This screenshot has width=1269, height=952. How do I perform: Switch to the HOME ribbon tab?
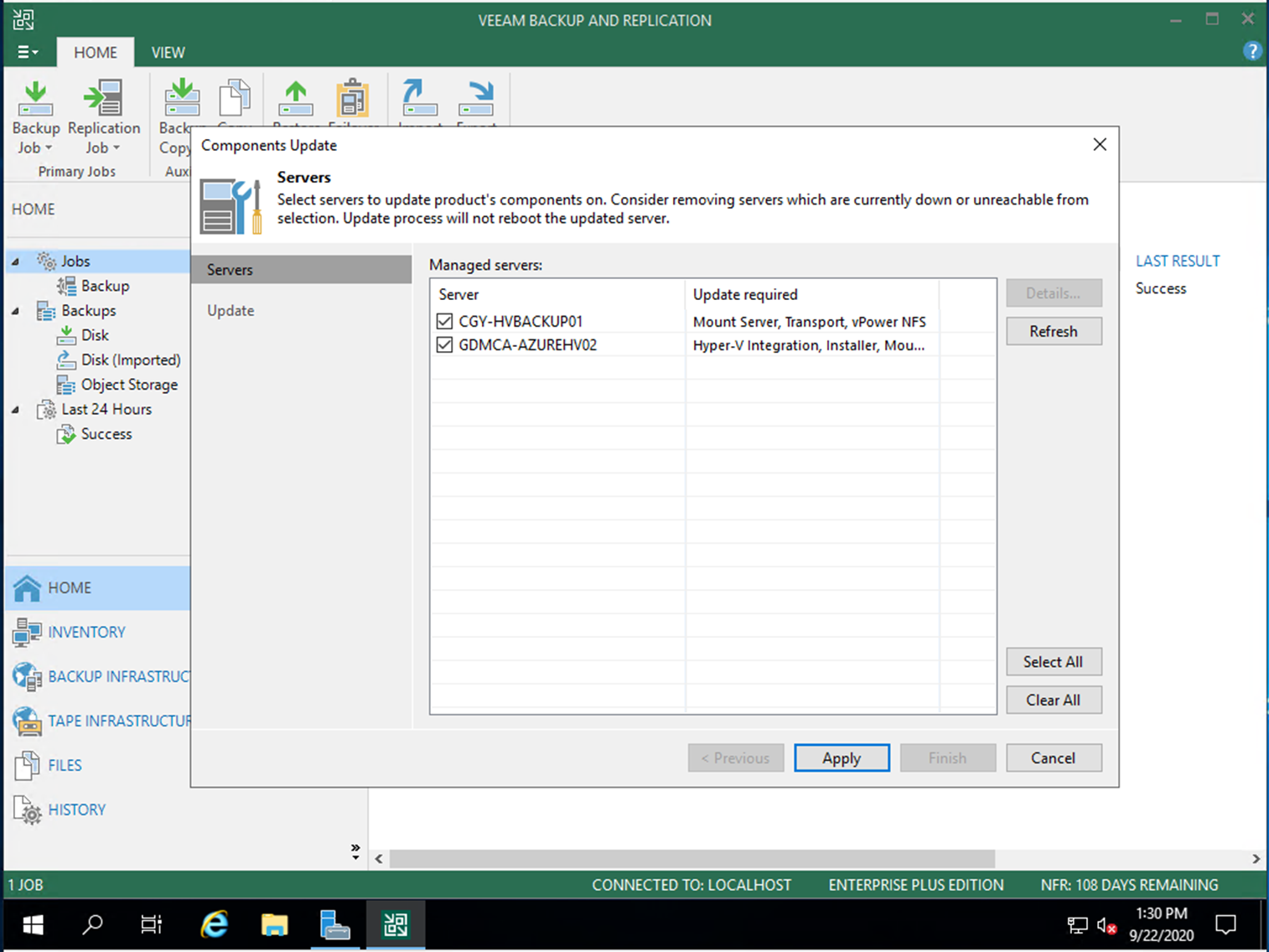point(96,52)
